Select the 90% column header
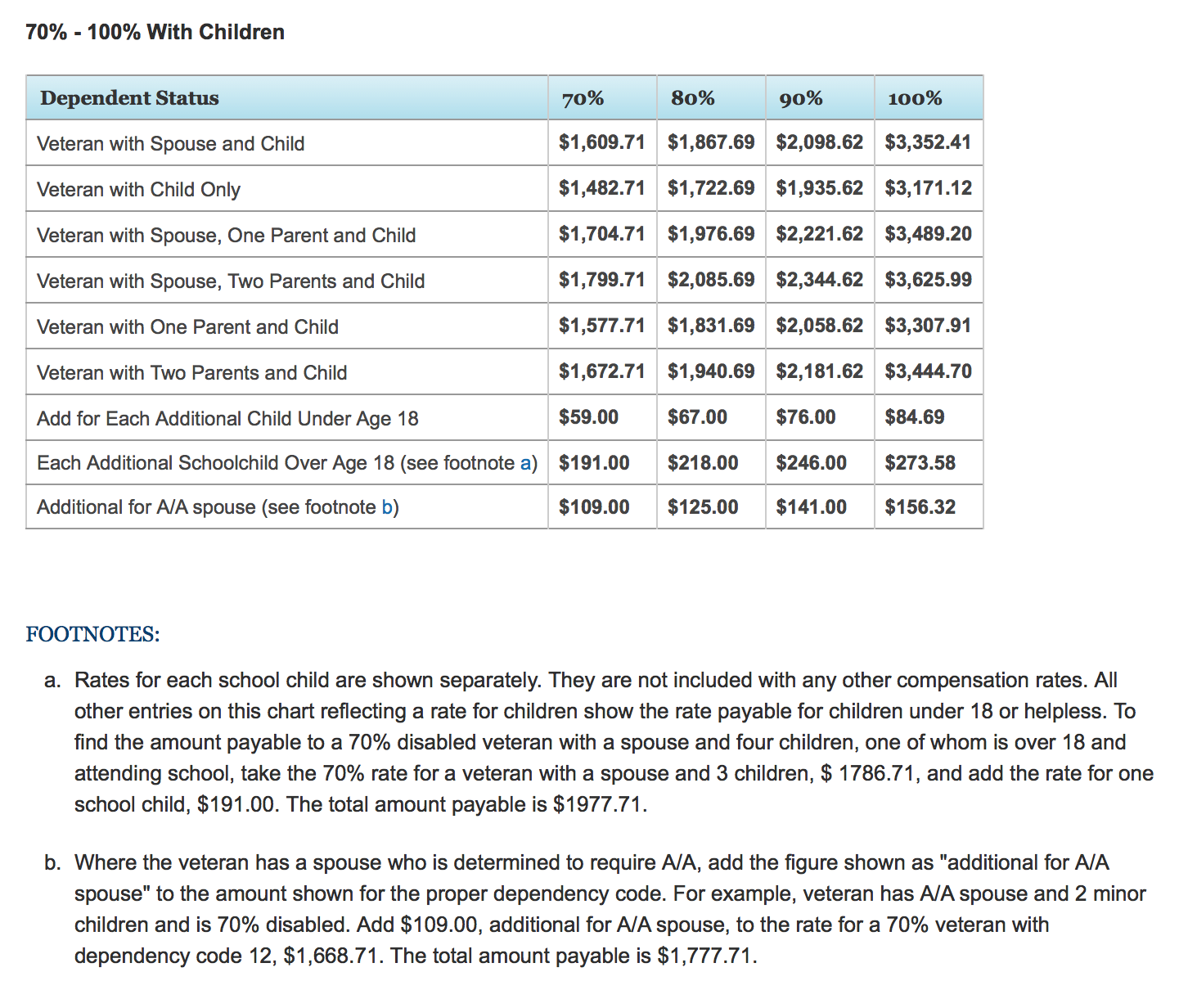1188x1008 pixels. click(x=800, y=99)
